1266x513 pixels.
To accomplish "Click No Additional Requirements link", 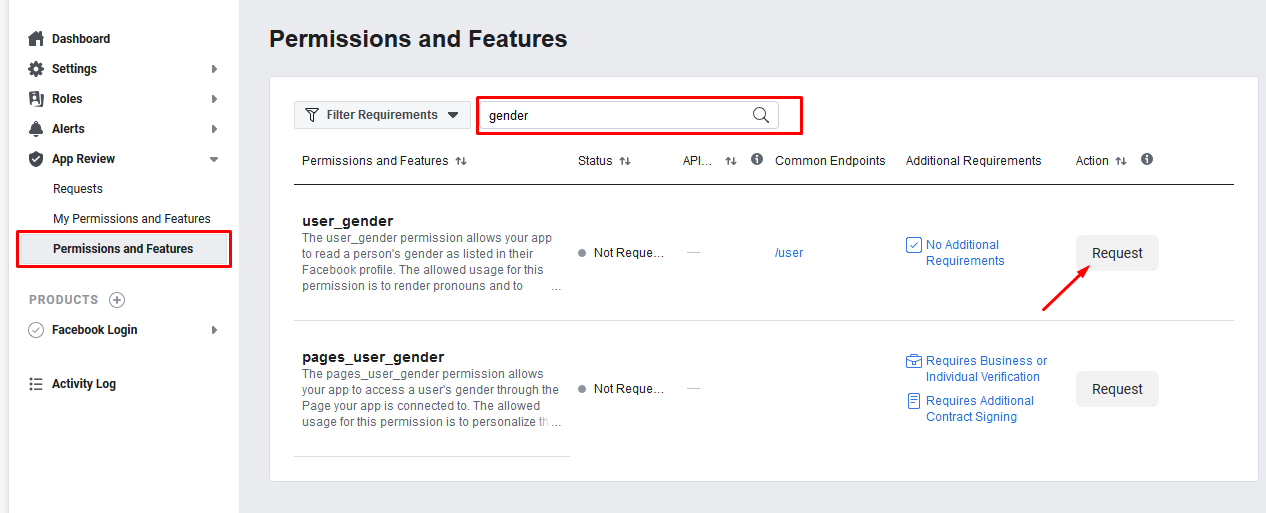I will (x=965, y=253).
